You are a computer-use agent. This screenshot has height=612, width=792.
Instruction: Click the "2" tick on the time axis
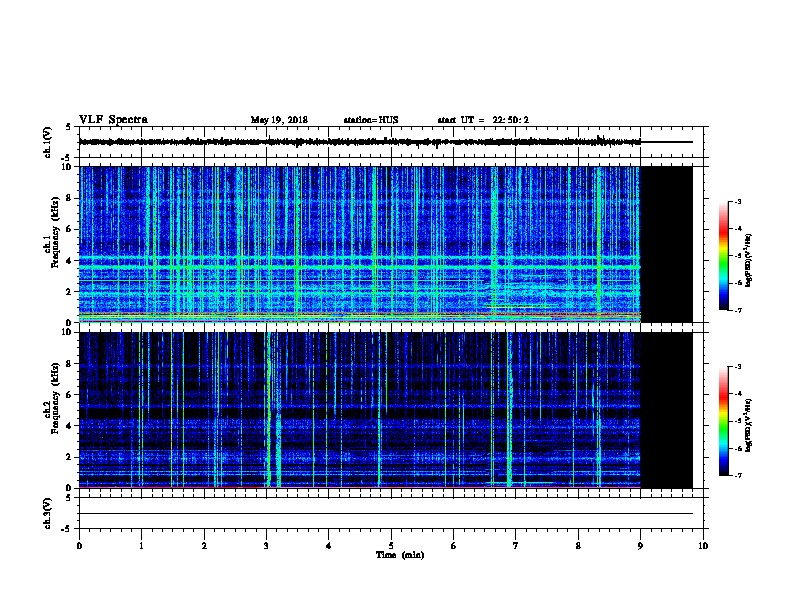point(204,545)
